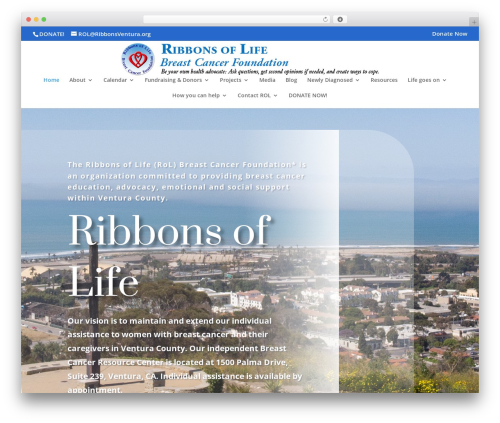Click the browser reader/extension button next to address bar
The image size is (500, 423).
click(340, 19)
